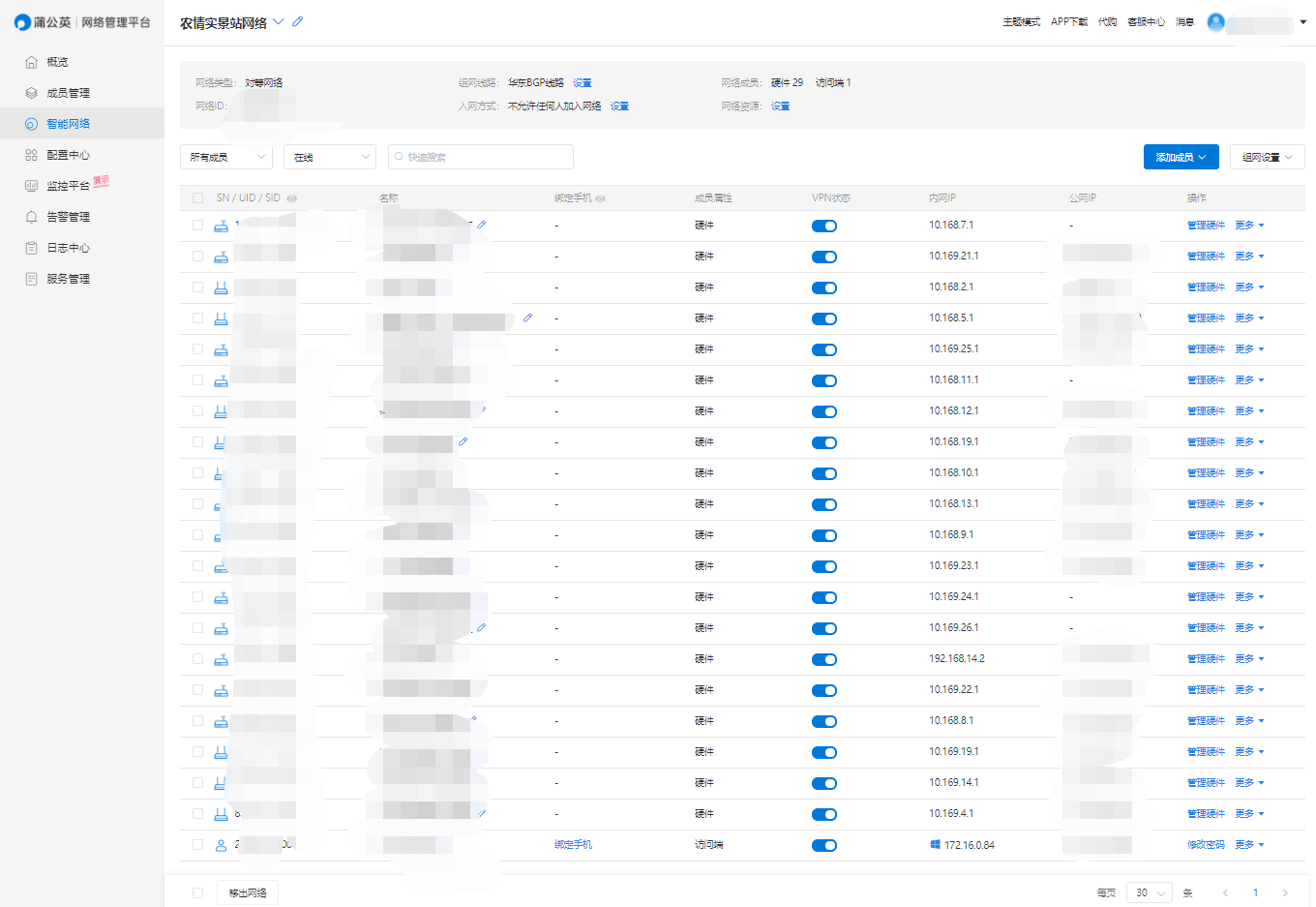The width and height of the screenshot is (1316, 907).
Task: Turn off VPN toggle for 10.168.7.1
Action: (824, 226)
